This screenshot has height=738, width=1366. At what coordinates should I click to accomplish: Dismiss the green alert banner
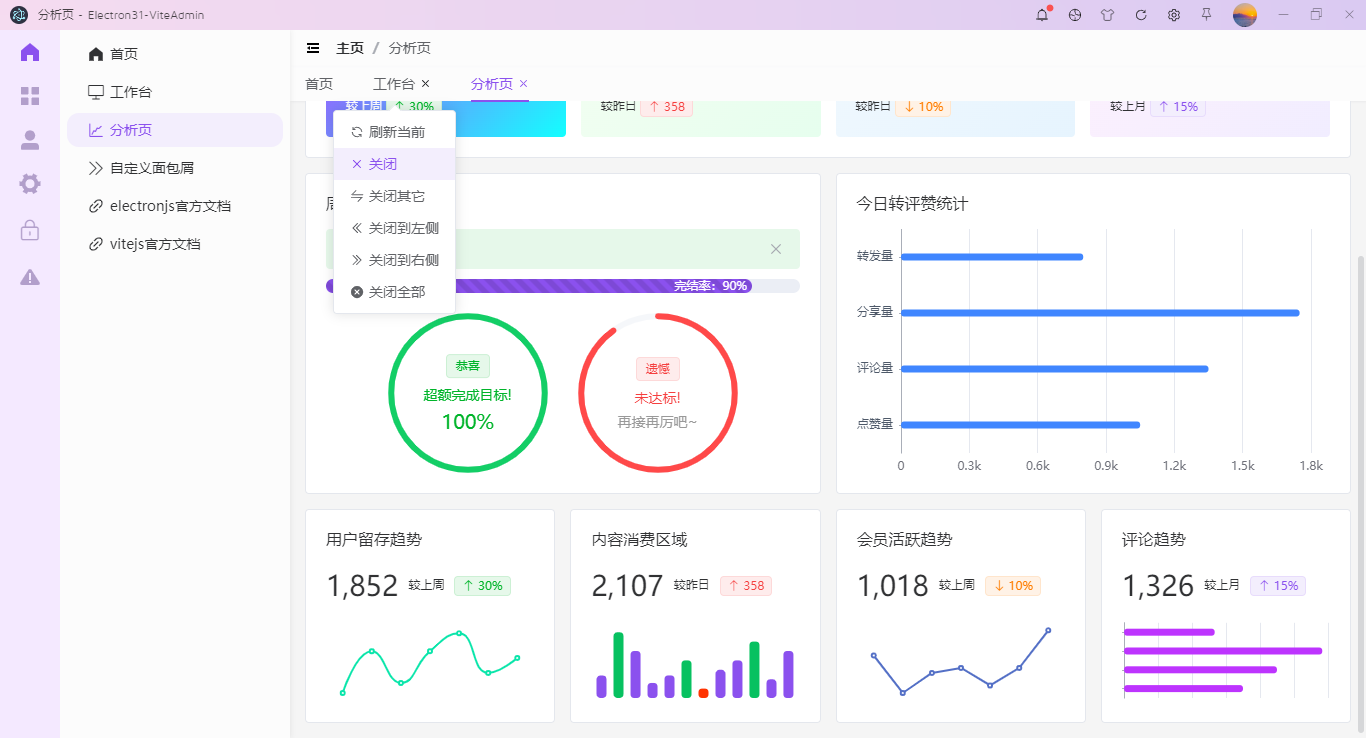(776, 249)
